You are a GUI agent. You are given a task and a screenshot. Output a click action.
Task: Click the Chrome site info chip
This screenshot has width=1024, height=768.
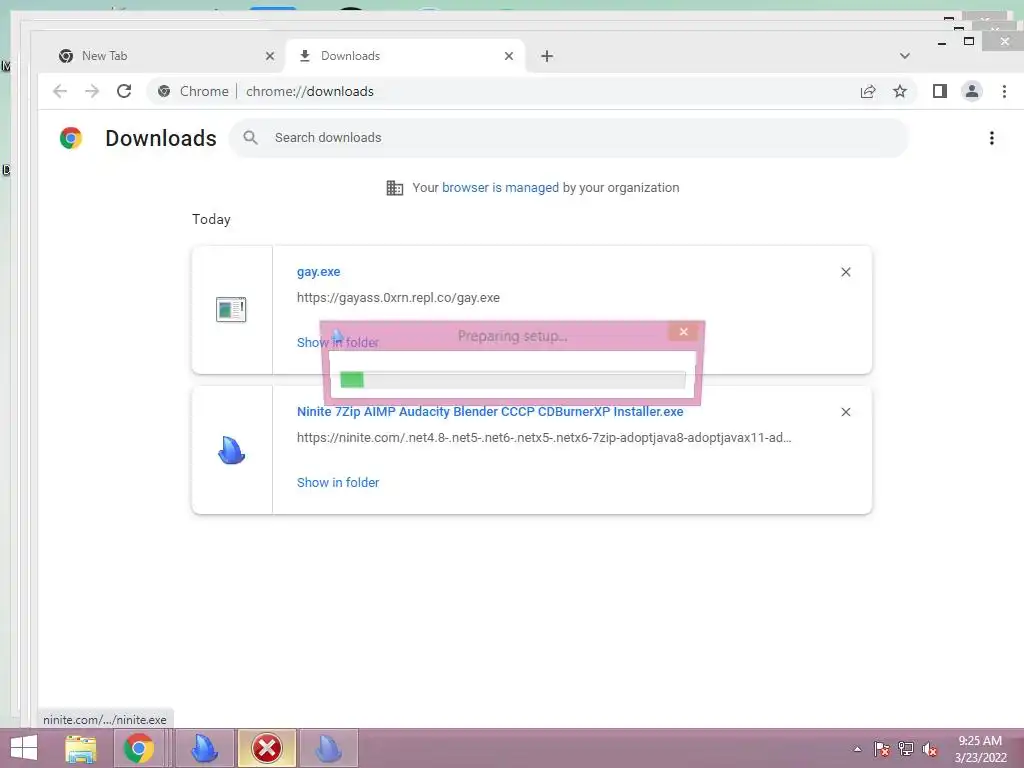pos(194,91)
